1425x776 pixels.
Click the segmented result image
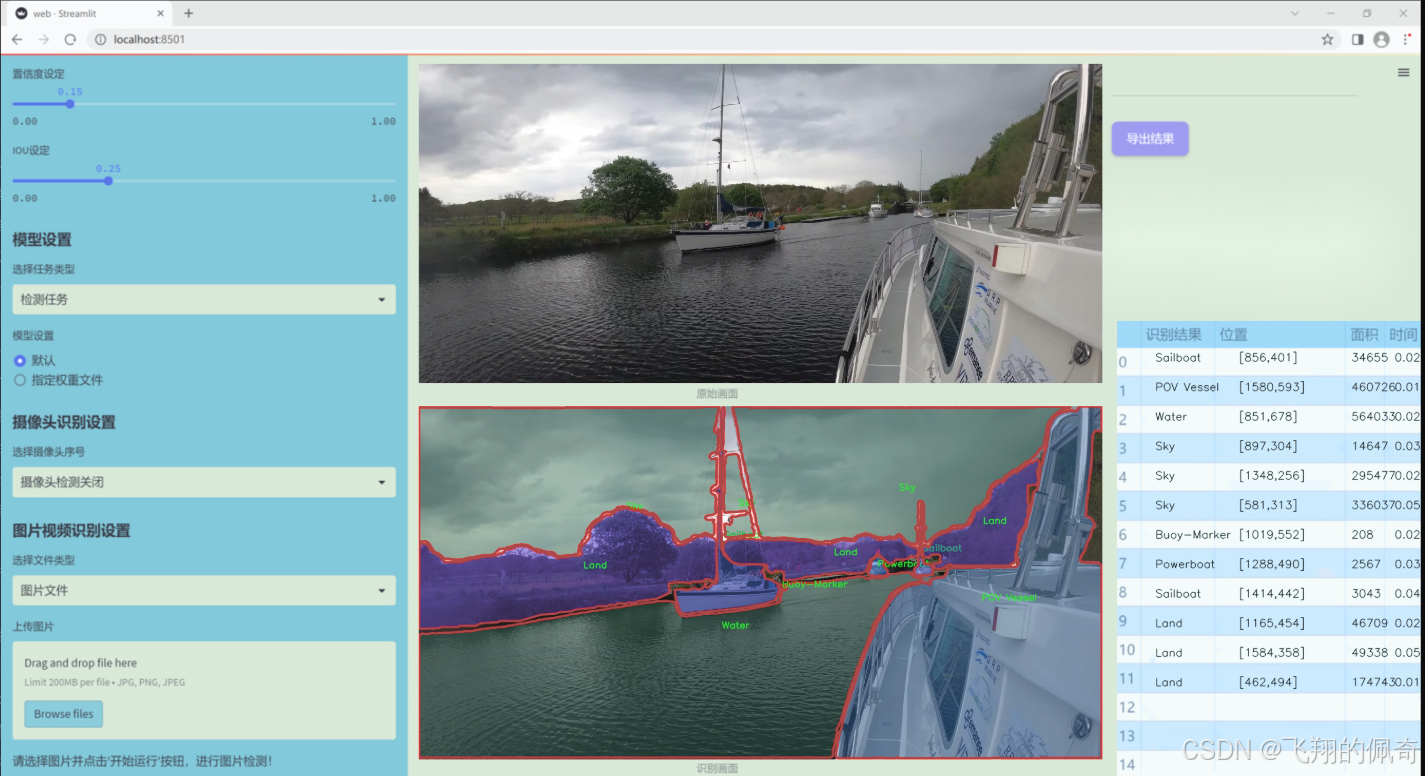(x=760, y=582)
